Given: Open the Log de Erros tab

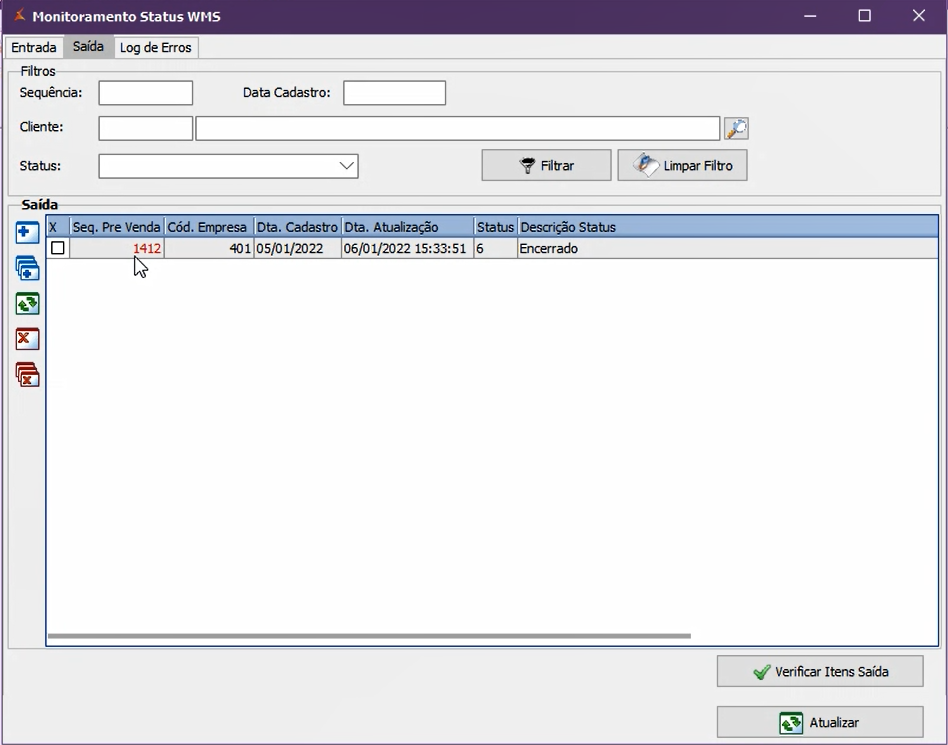Looking at the screenshot, I should pyautogui.click(x=155, y=47).
